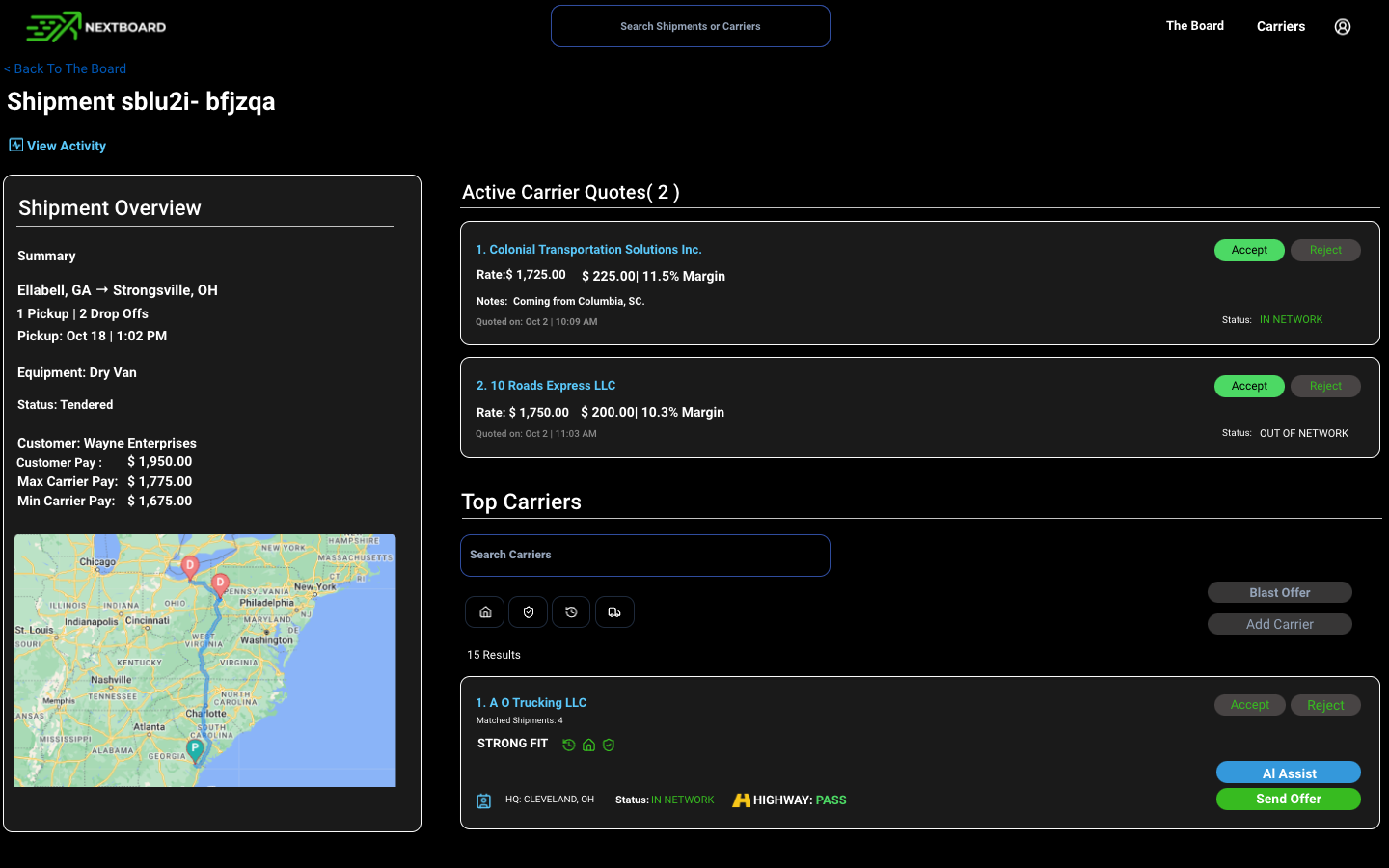Go to The Board in the top navigation

click(x=1195, y=26)
